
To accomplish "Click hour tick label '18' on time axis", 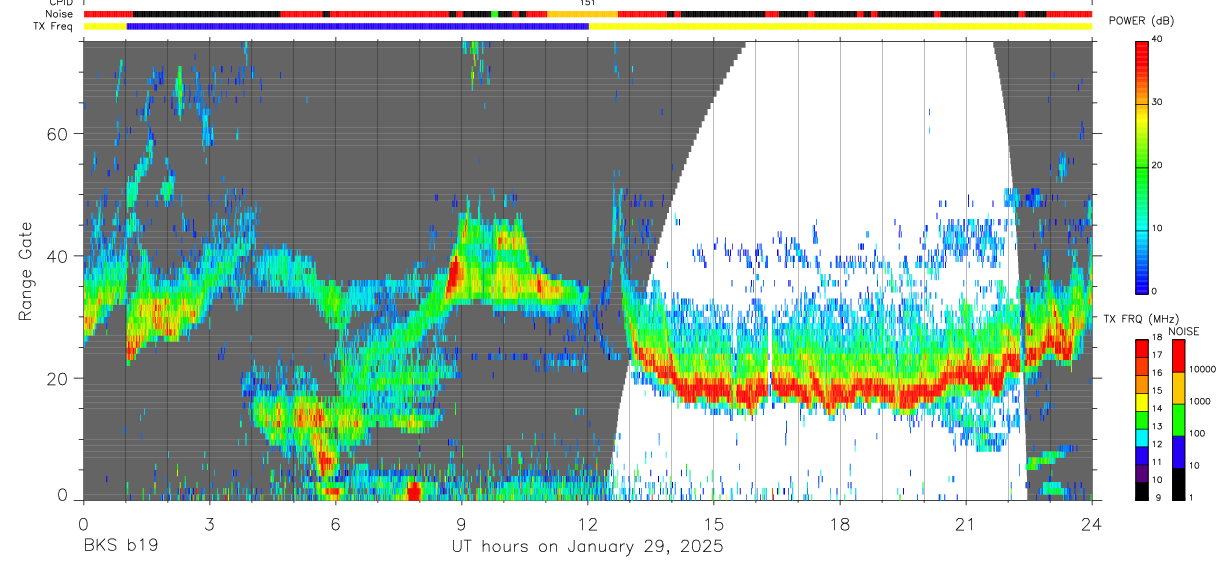I will [x=840, y=524].
